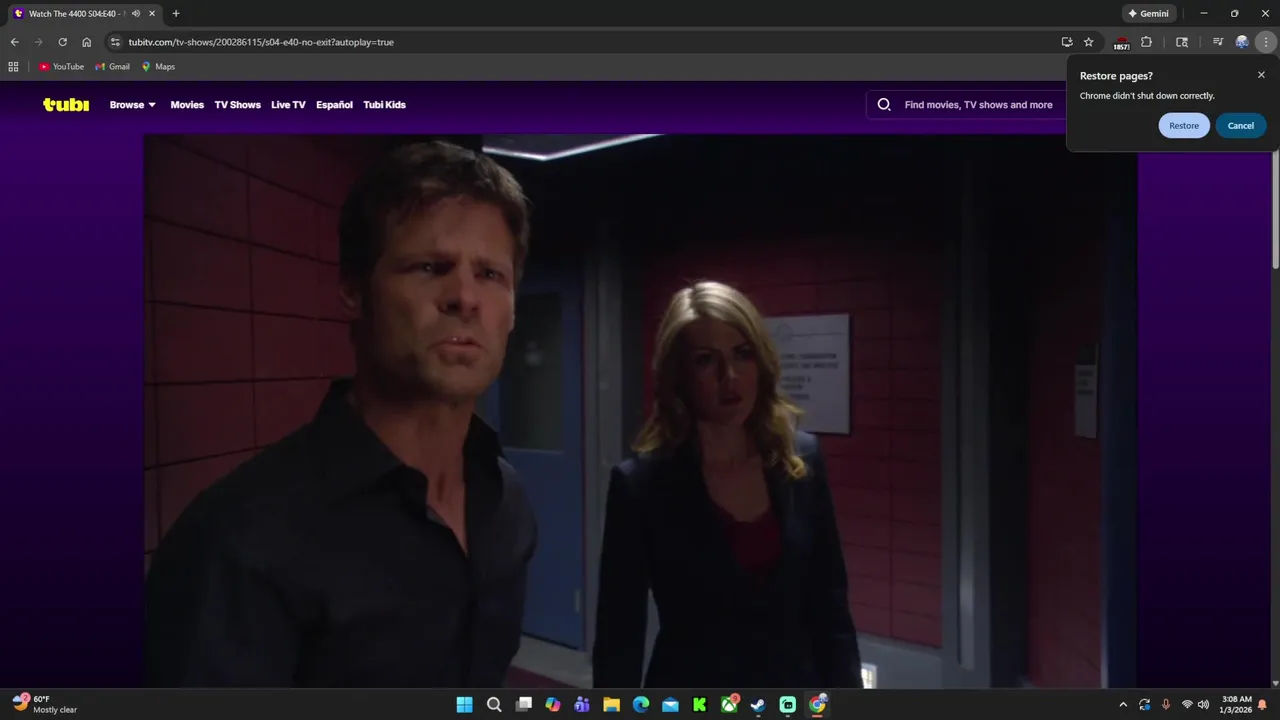Open Google Lens search icon in toolbar
Screen dimensions: 1280x720
pos(1182,42)
